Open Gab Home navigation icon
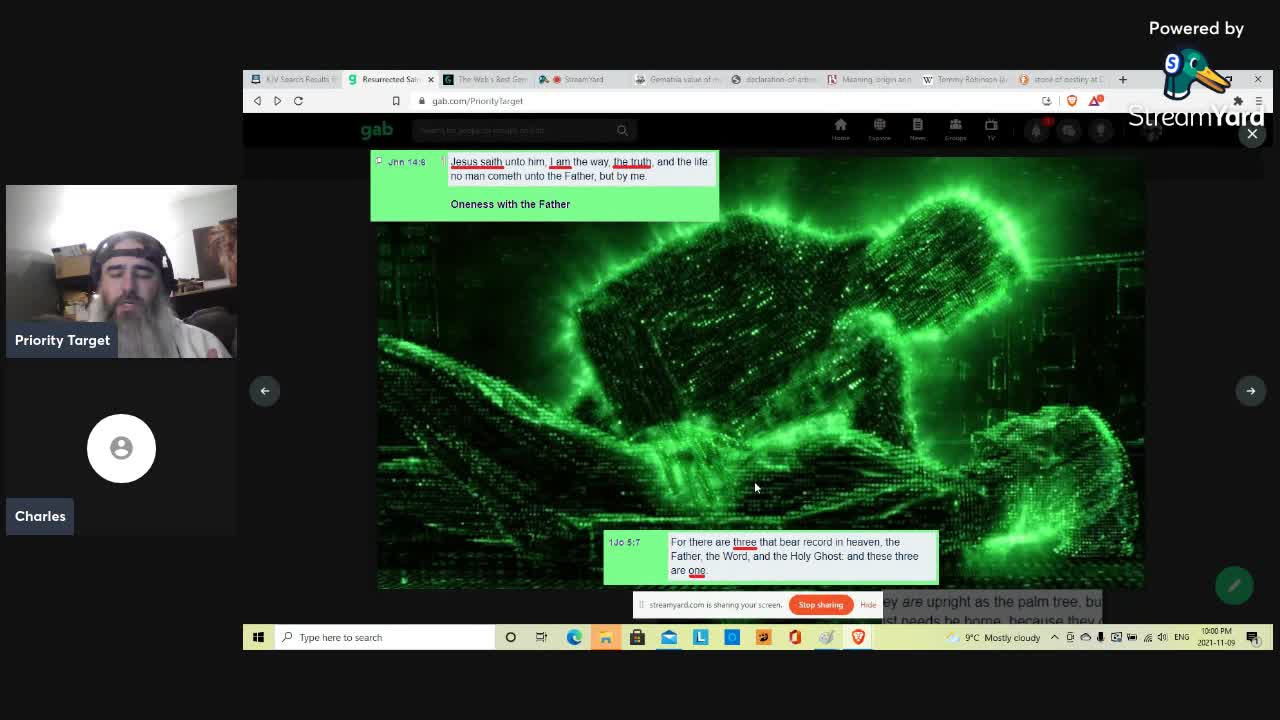Viewport: 1280px width, 720px height. click(x=840, y=129)
